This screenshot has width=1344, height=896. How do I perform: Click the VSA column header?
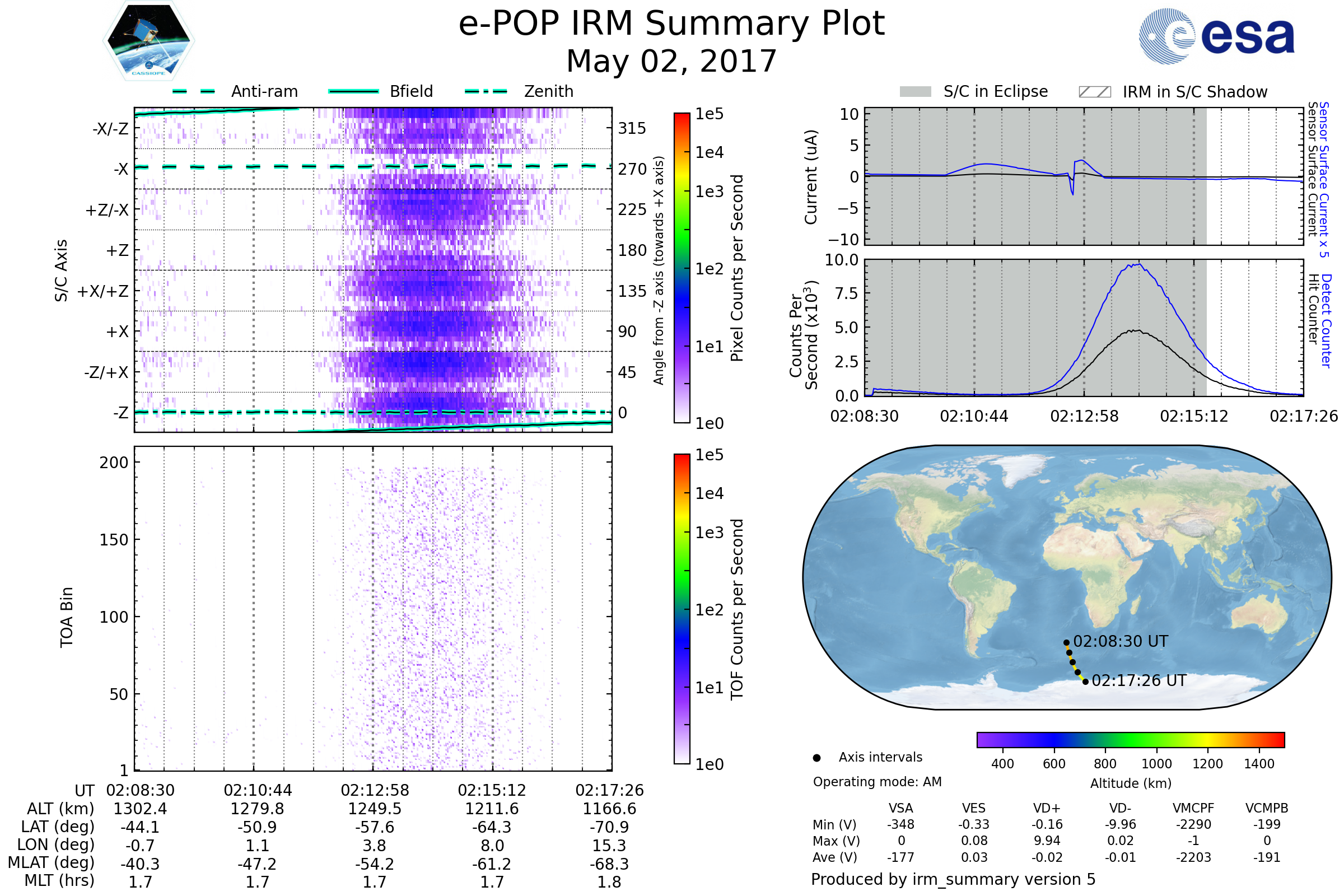pyautogui.click(x=900, y=808)
